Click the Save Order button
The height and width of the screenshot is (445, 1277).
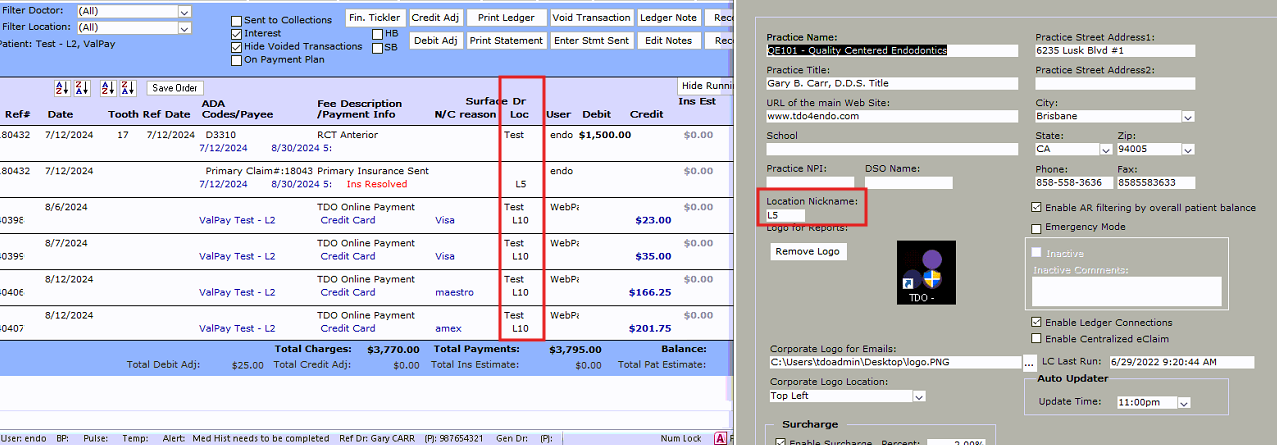[x=174, y=88]
